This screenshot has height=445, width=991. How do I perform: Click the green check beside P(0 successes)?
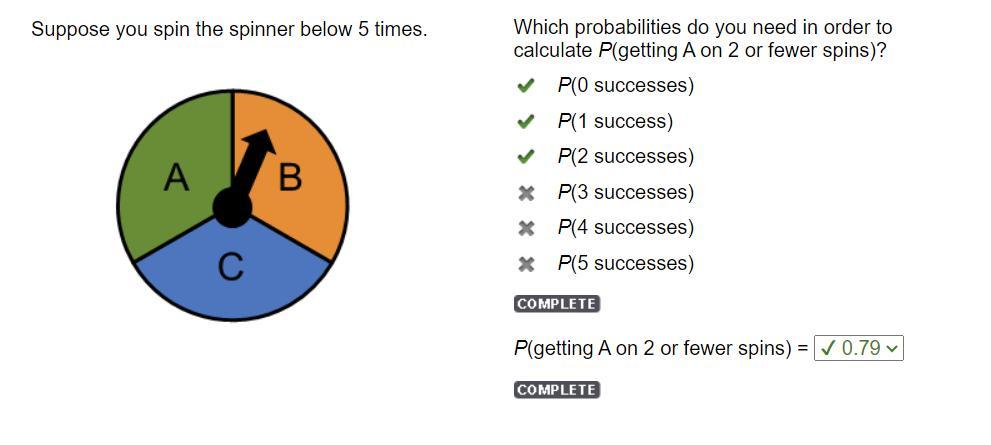pyautogui.click(x=526, y=86)
